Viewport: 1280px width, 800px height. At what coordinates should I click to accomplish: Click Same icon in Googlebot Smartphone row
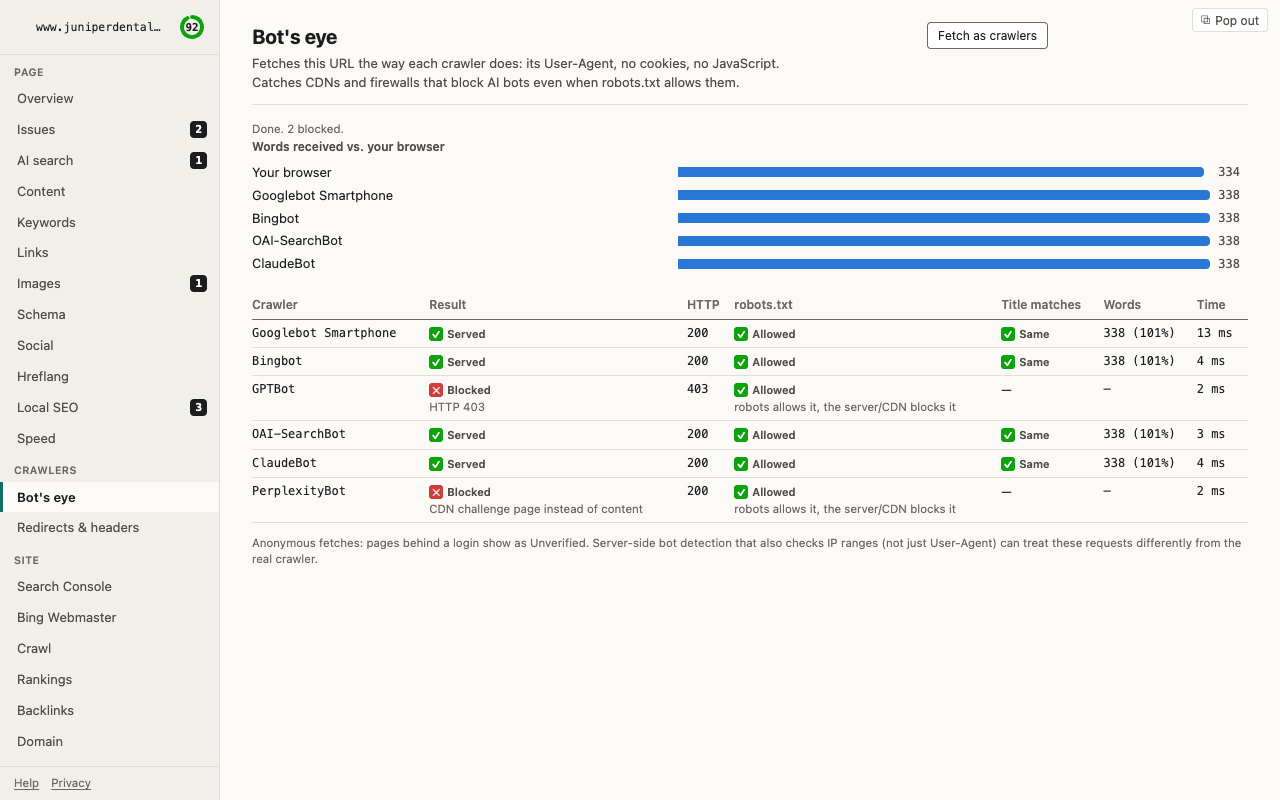pyautogui.click(x=1008, y=334)
